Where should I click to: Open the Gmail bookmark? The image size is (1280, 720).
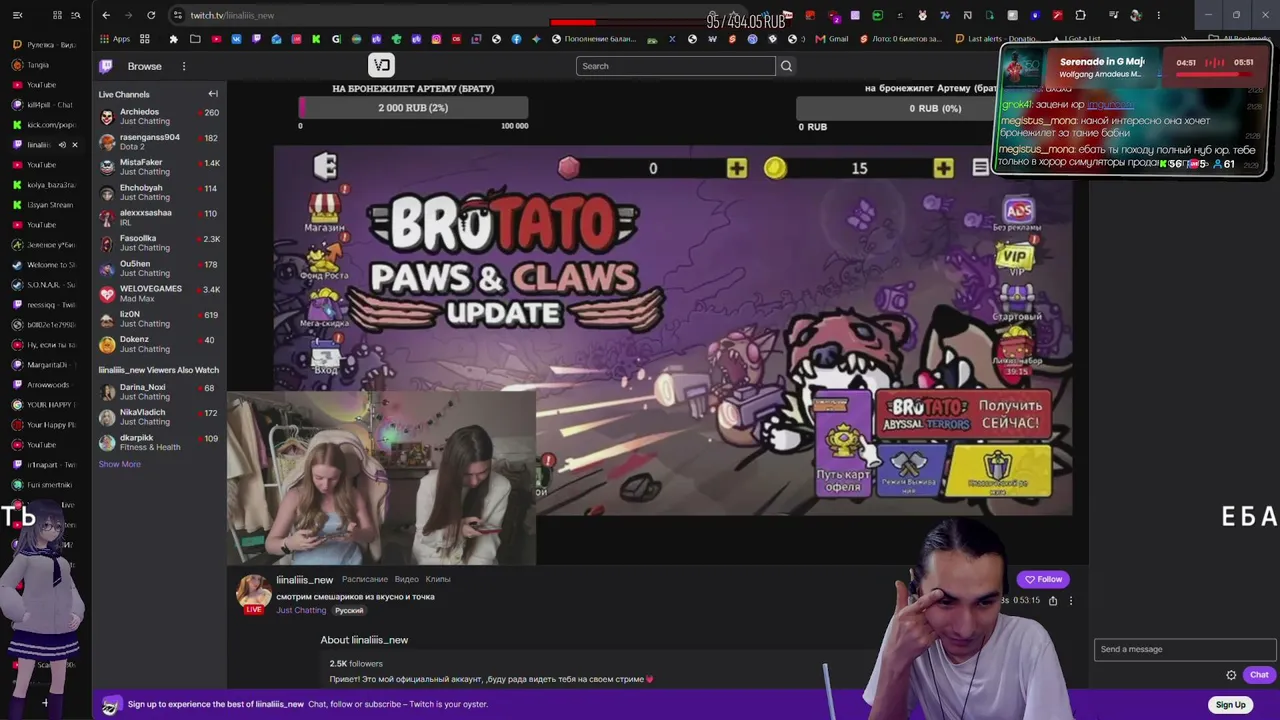coord(832,39)
